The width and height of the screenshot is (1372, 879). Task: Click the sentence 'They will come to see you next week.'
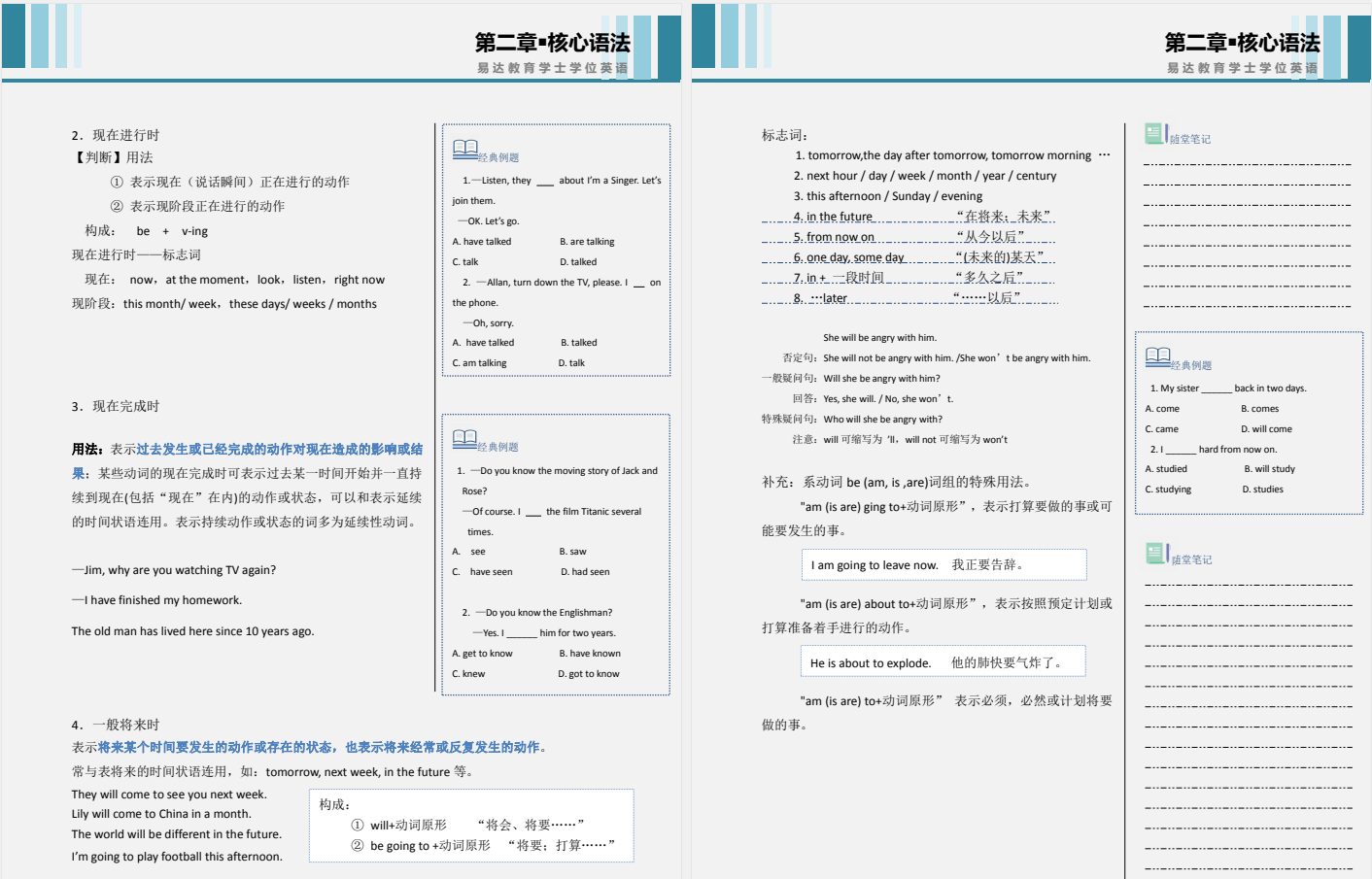pos(169,794)
